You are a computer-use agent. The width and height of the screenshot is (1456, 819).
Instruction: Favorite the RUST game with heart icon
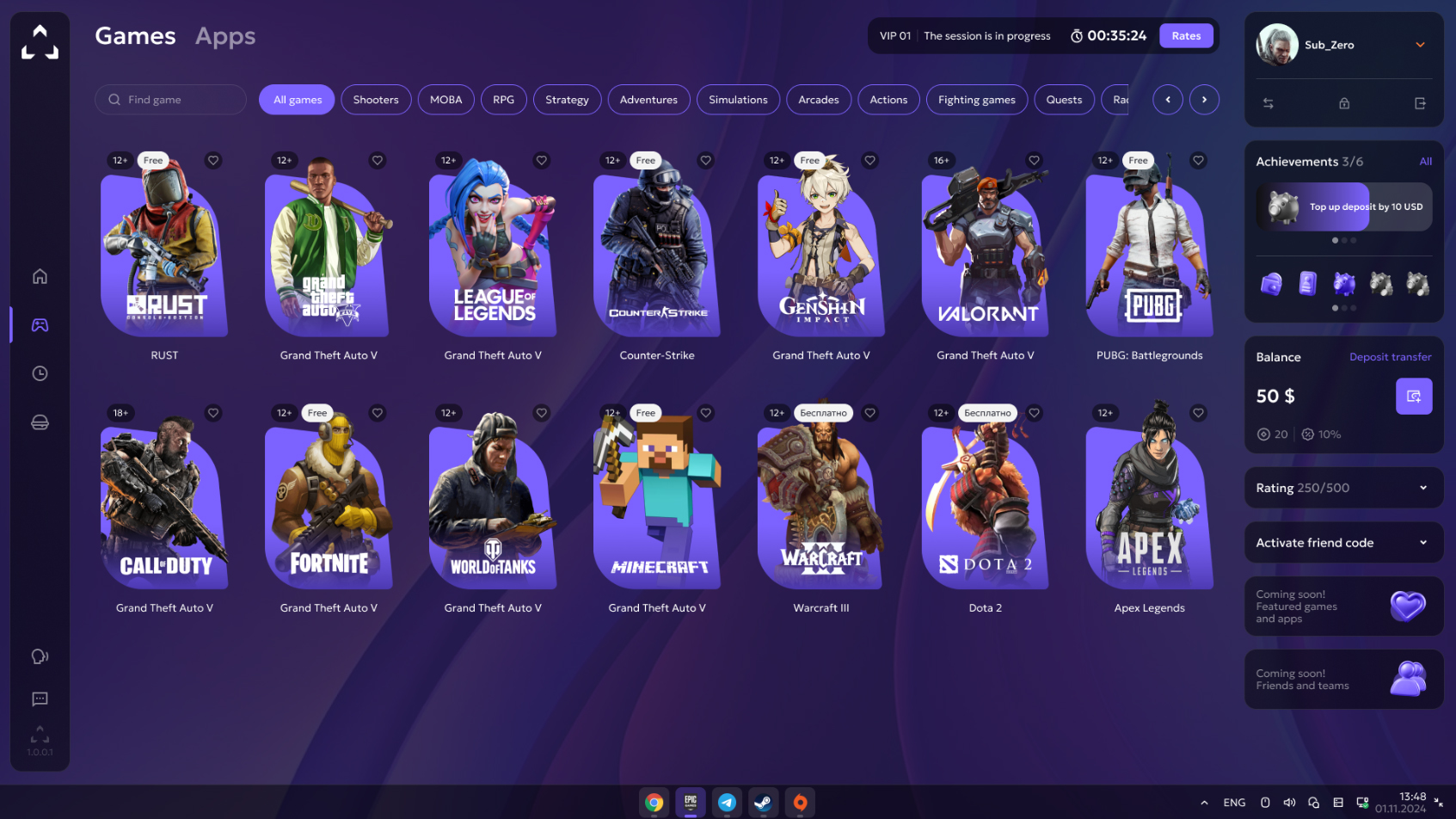(213, 160)
